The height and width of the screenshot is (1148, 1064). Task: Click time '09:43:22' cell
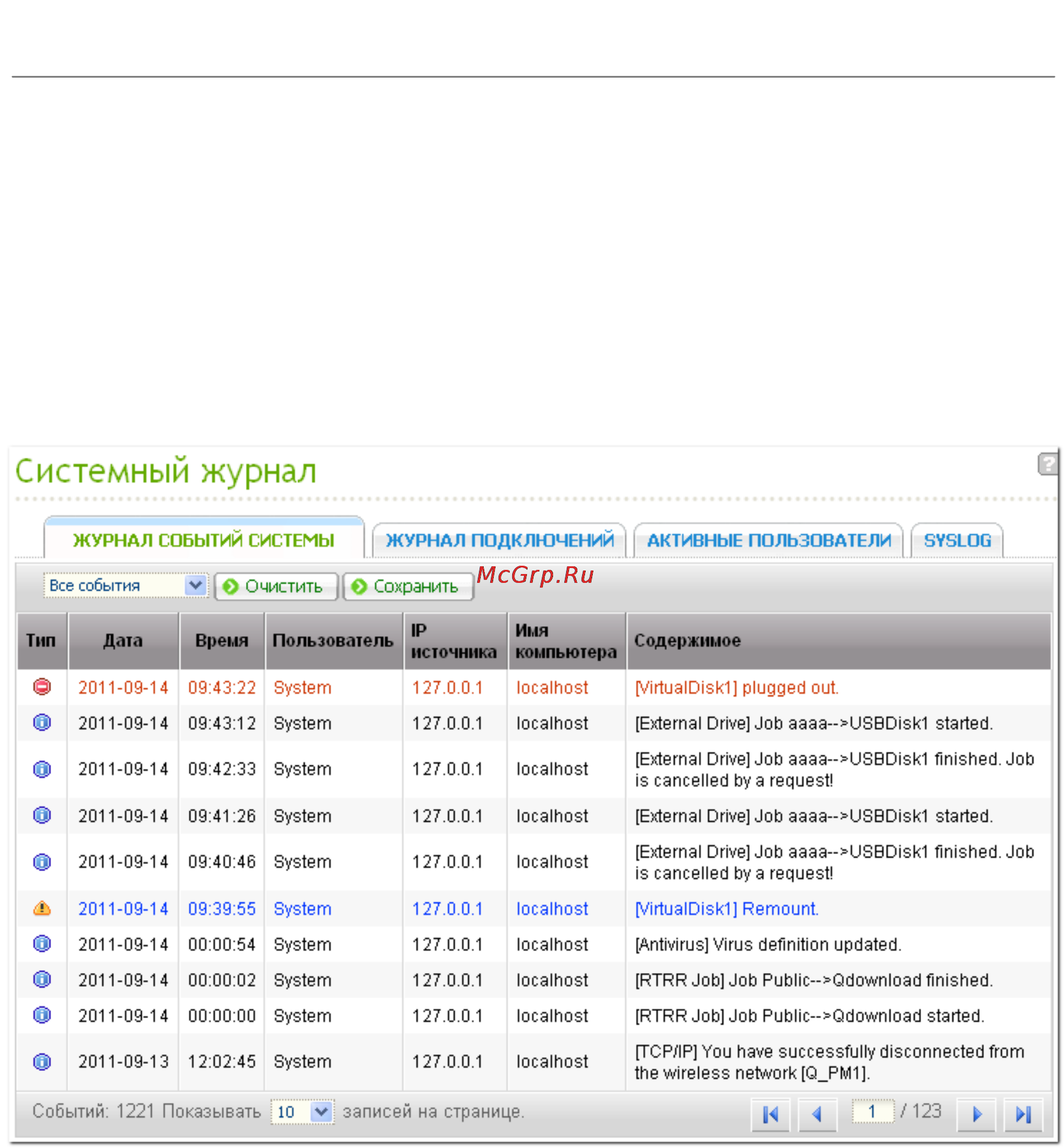click(222, 687)
